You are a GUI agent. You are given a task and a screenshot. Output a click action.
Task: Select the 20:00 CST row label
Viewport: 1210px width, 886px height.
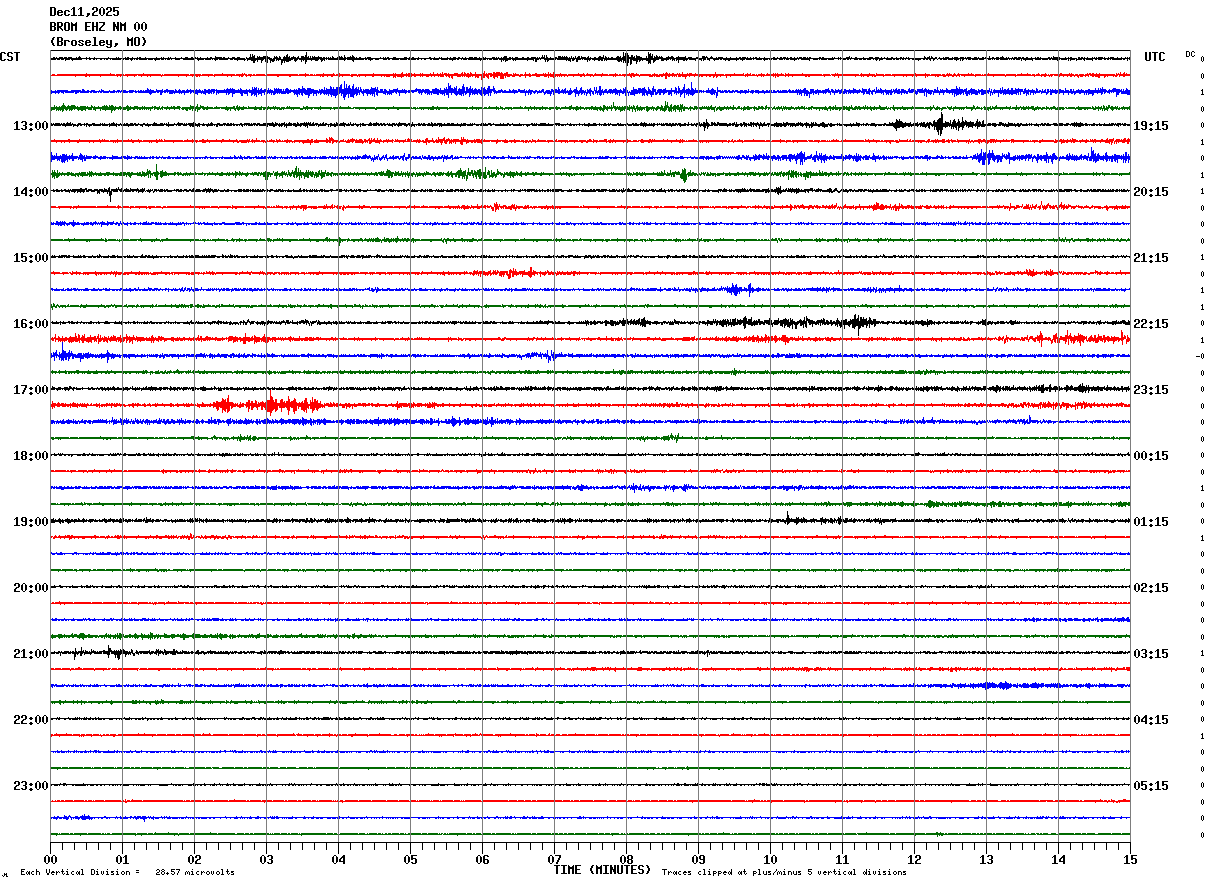(31, 588)
